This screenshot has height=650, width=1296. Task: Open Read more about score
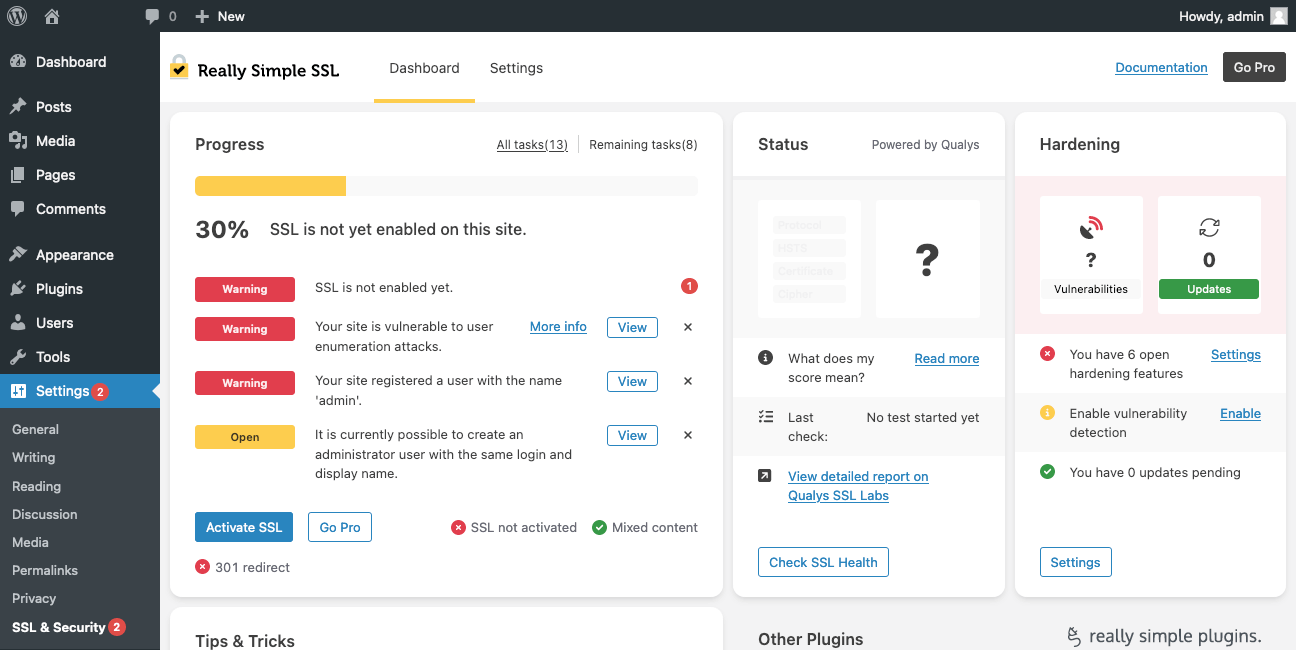point(947,358)
